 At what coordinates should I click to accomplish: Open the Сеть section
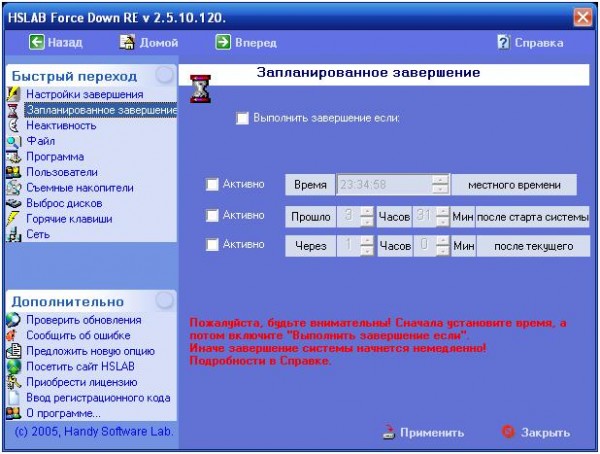click(38, 234)
